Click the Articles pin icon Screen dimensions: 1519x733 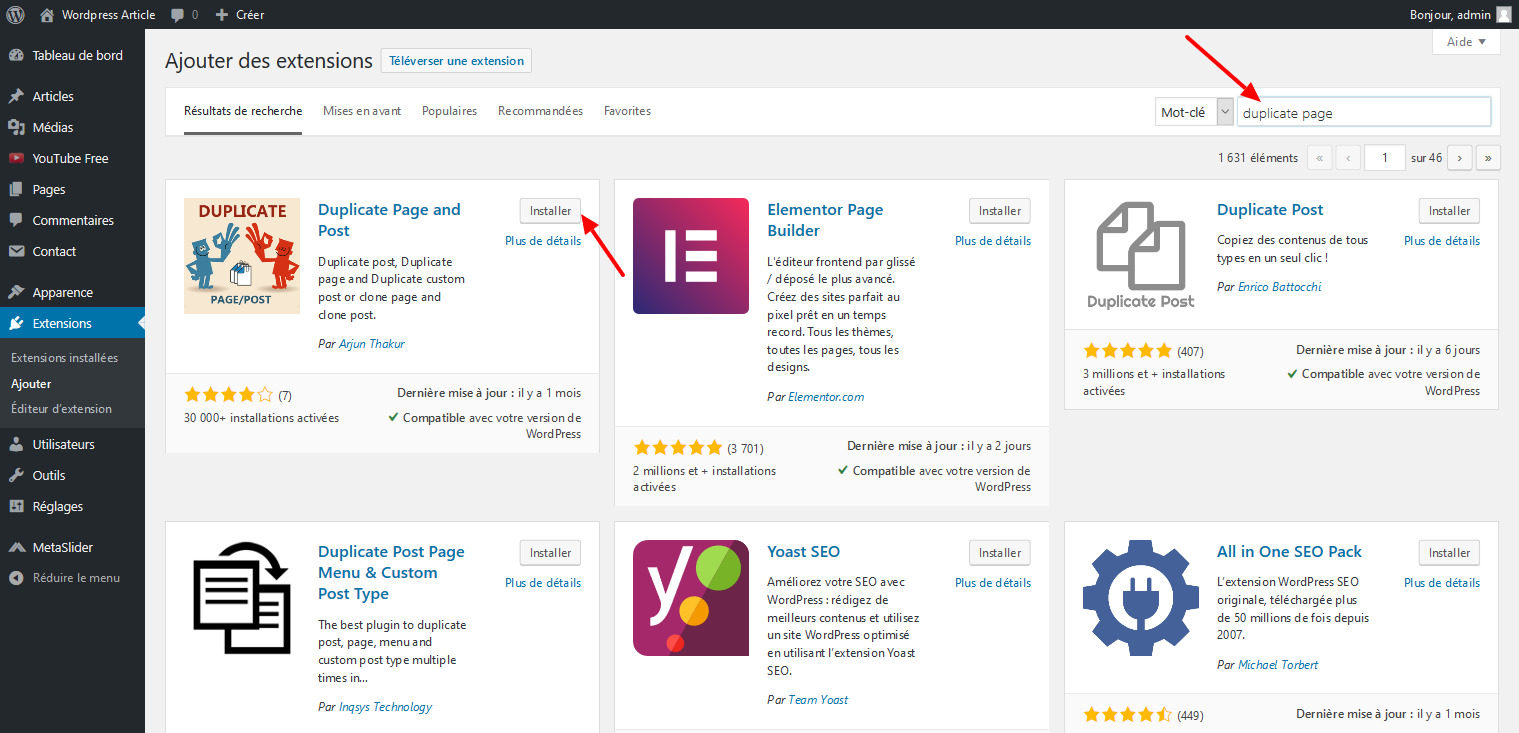click(x=16, y=96)
